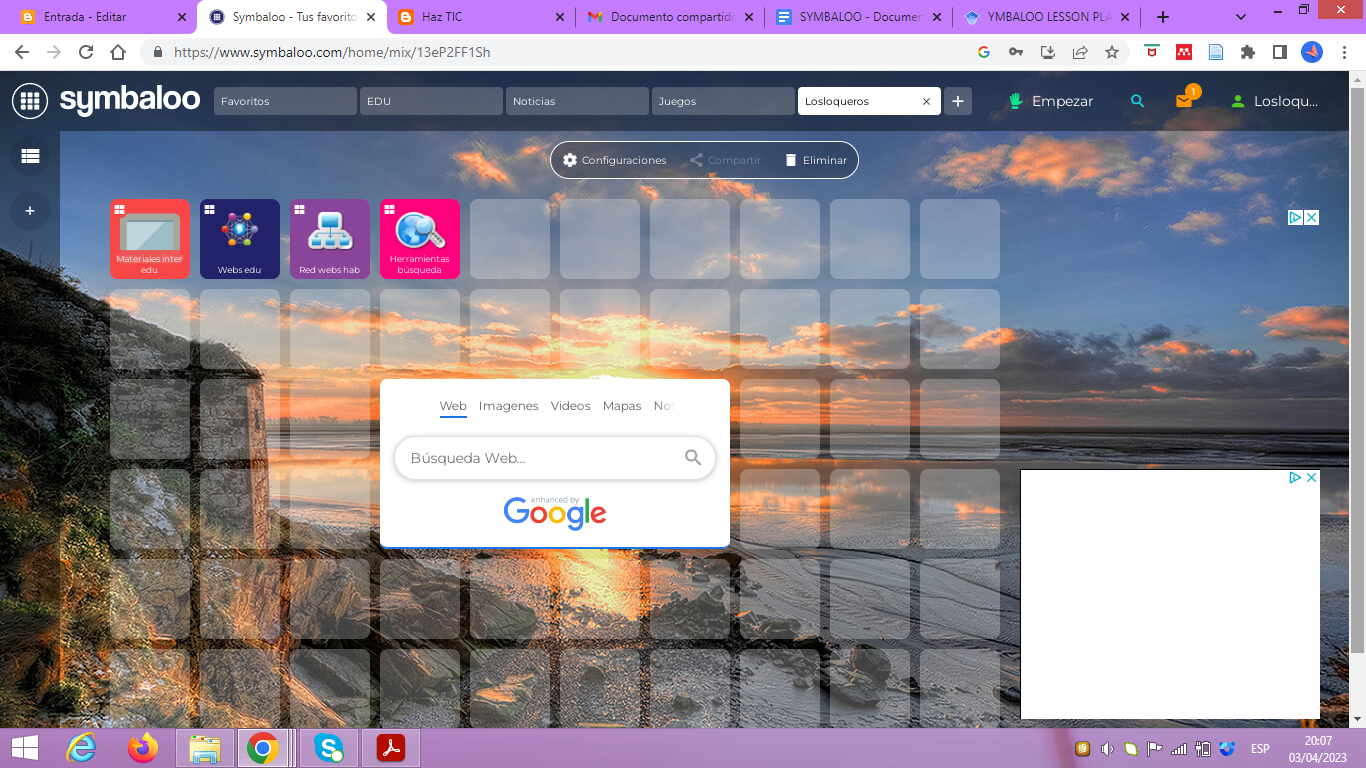
Task: Click the install app icon in address bar
Action: [x=1048, y=52]
